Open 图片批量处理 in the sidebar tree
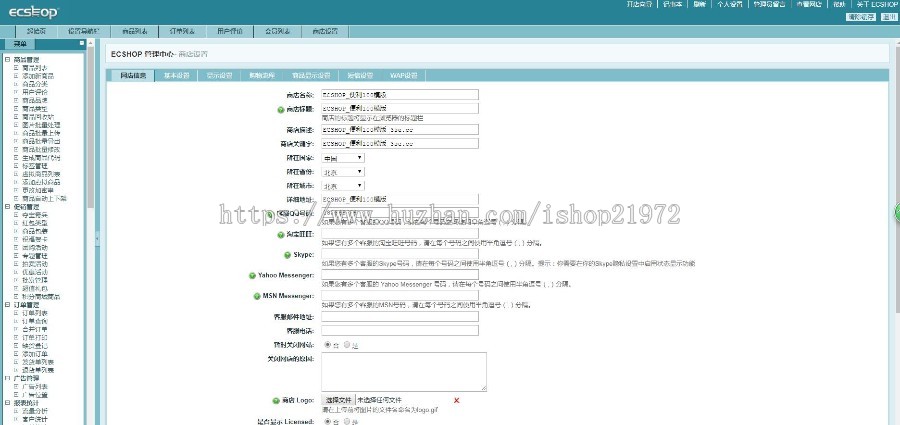This screenshot has height=425, width=900. (41, 125)
